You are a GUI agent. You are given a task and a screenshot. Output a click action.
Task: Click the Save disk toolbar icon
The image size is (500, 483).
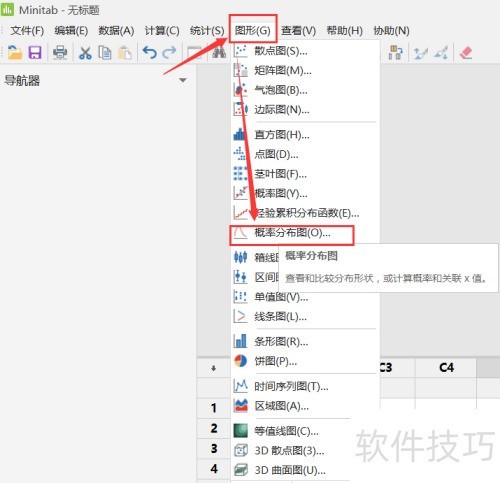coord(35,53)
